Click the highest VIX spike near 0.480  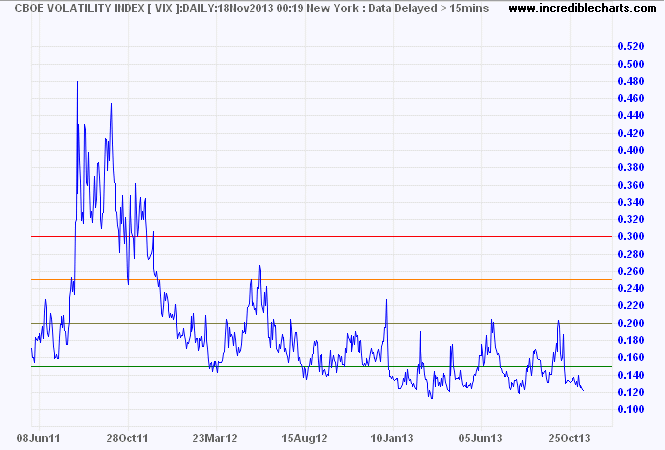tap(77, 82)
